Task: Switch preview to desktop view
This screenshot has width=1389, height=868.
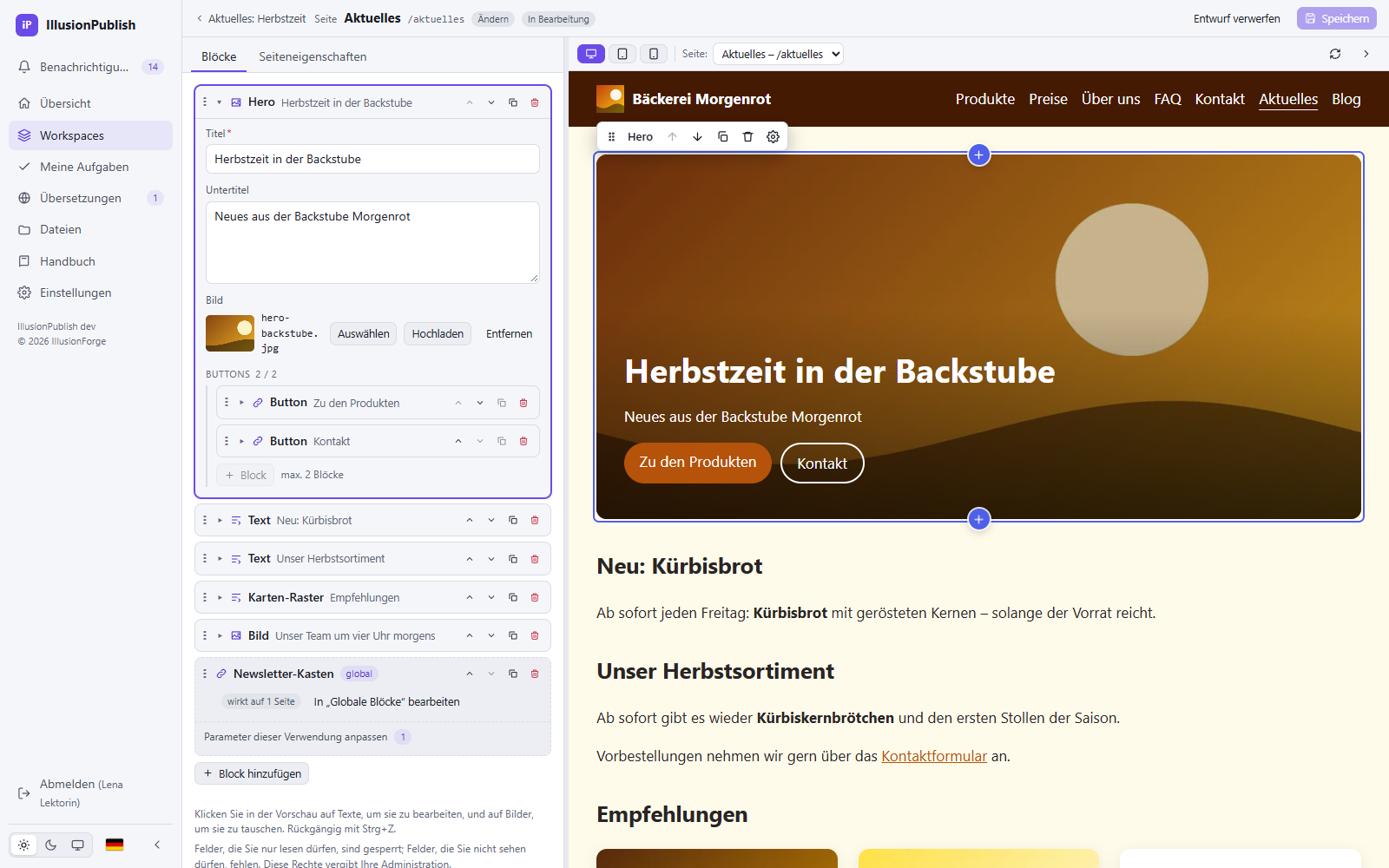Action: click(x=591, y=54)
